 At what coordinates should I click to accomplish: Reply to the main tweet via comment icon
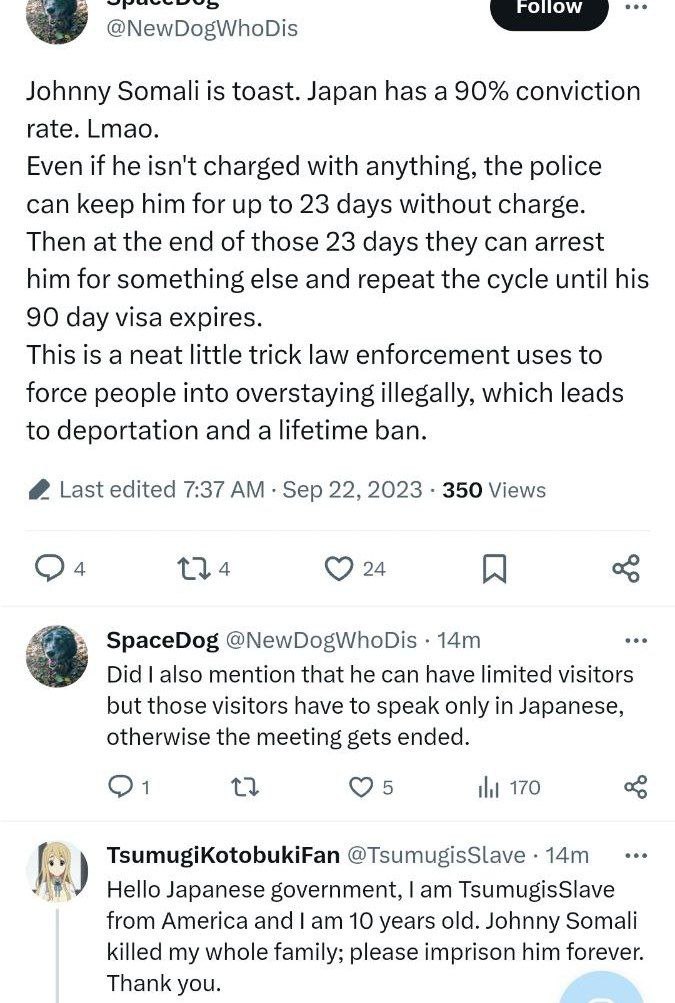(49, 568)
